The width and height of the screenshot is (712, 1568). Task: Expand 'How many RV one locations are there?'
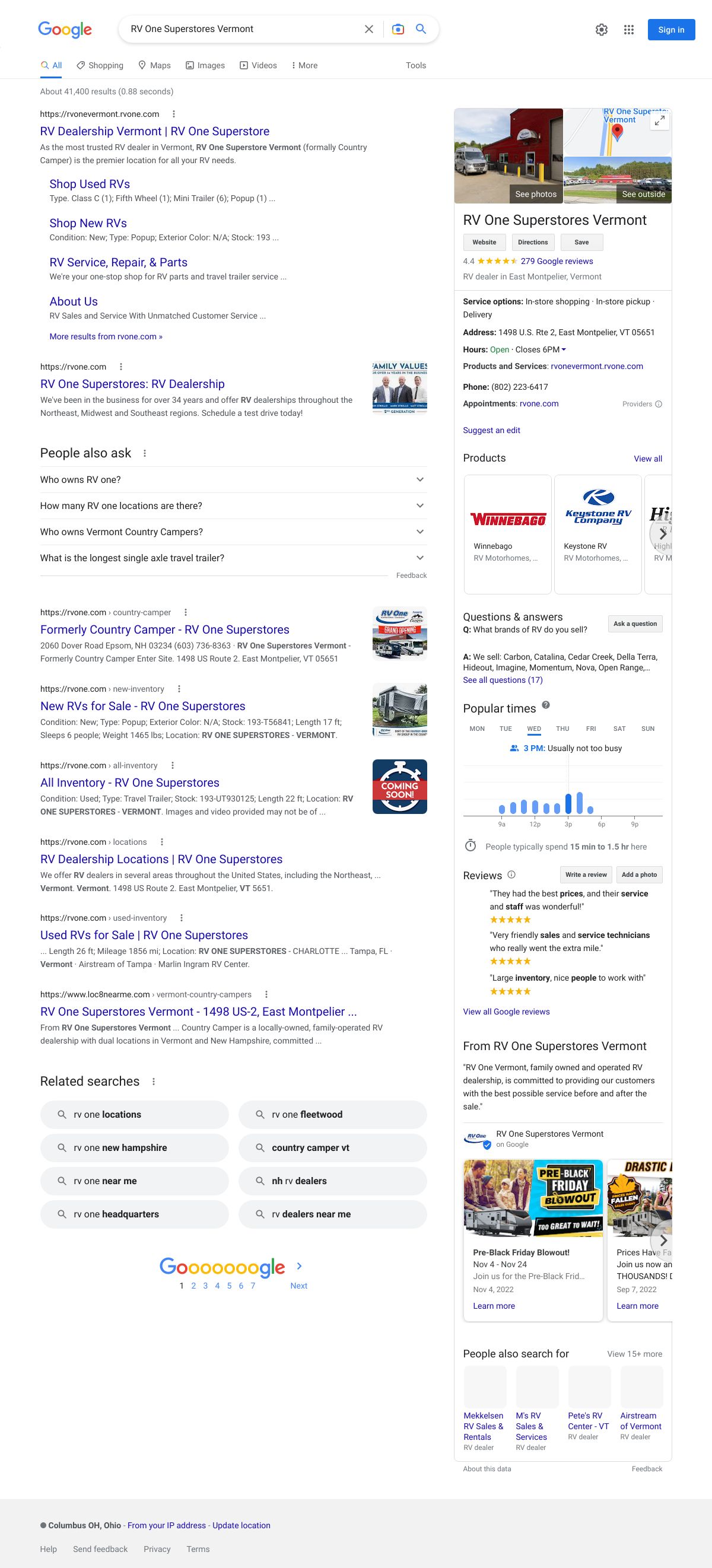coord(233,506)
